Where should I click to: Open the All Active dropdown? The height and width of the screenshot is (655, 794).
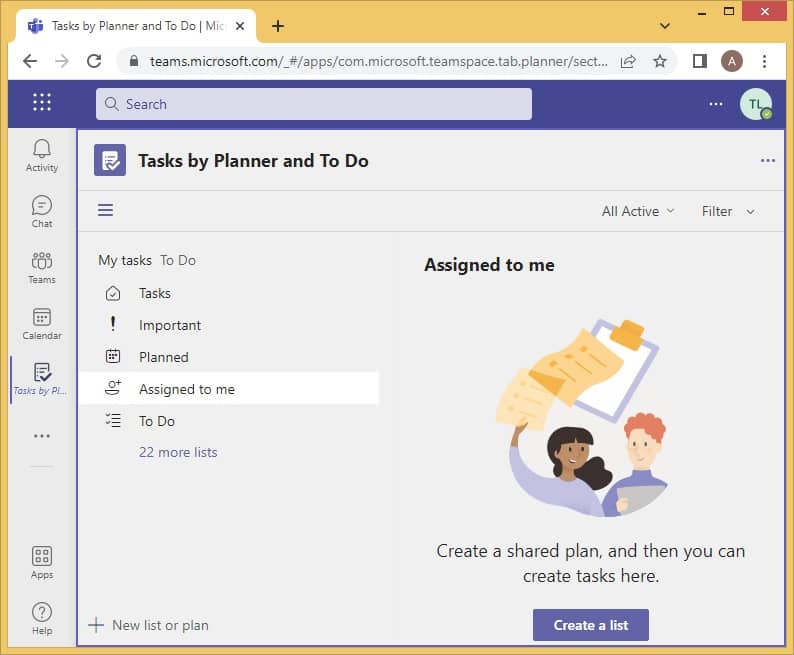638,211
